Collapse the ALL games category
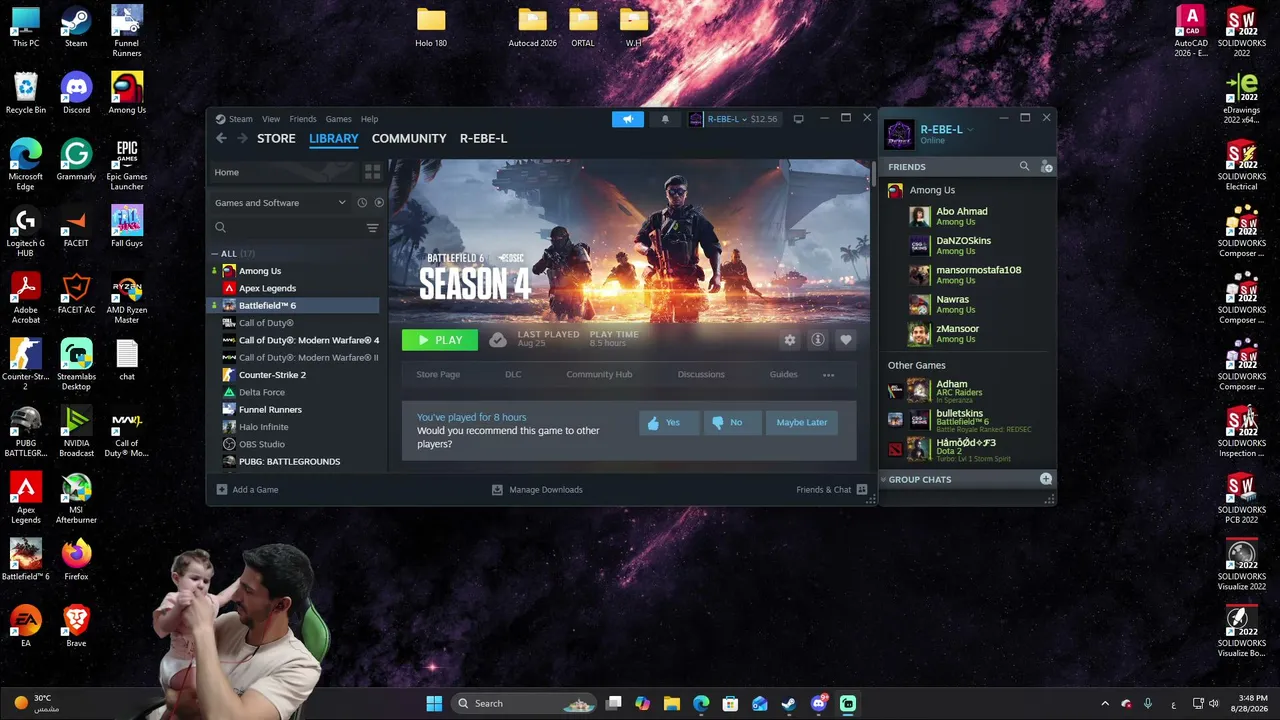The height and width of the screenshot is (720, 1280). (x=215, y=254)
